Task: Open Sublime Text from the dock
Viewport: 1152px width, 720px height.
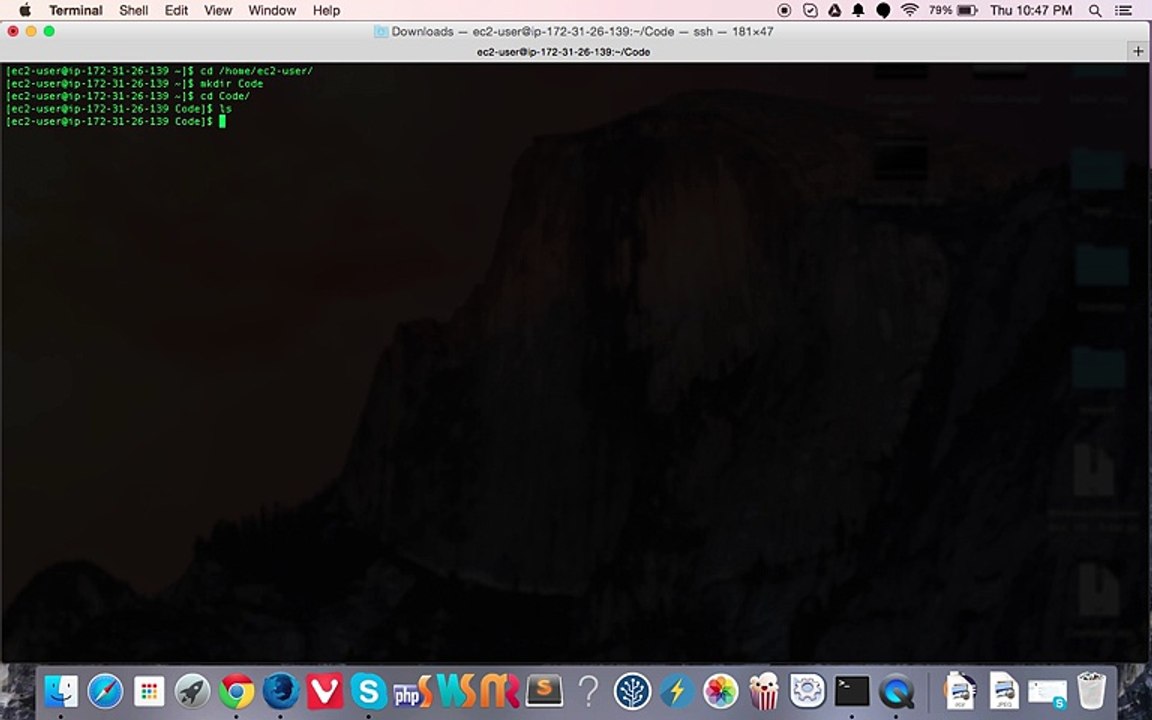Action: 544,691
